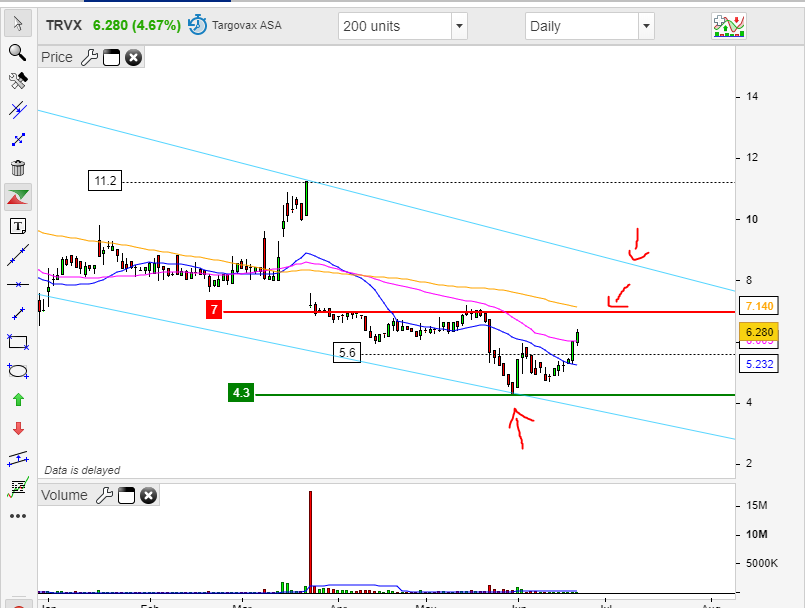Toggle maximize on the Price panel
Screen dimensions: 810x608
[111, 57]
